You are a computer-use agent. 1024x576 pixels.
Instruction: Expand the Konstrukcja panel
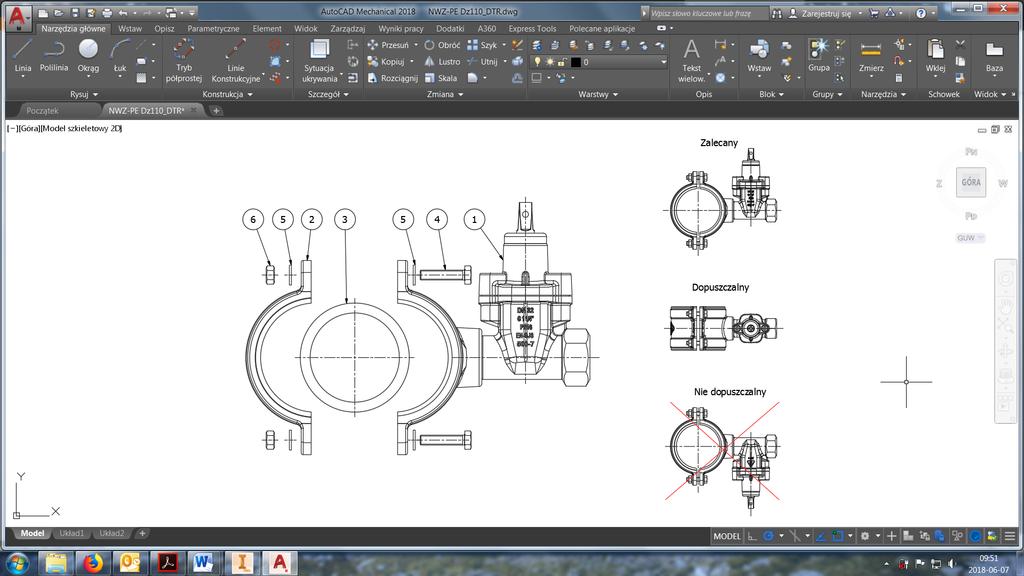pyautogui.click(x=227, y=94)
